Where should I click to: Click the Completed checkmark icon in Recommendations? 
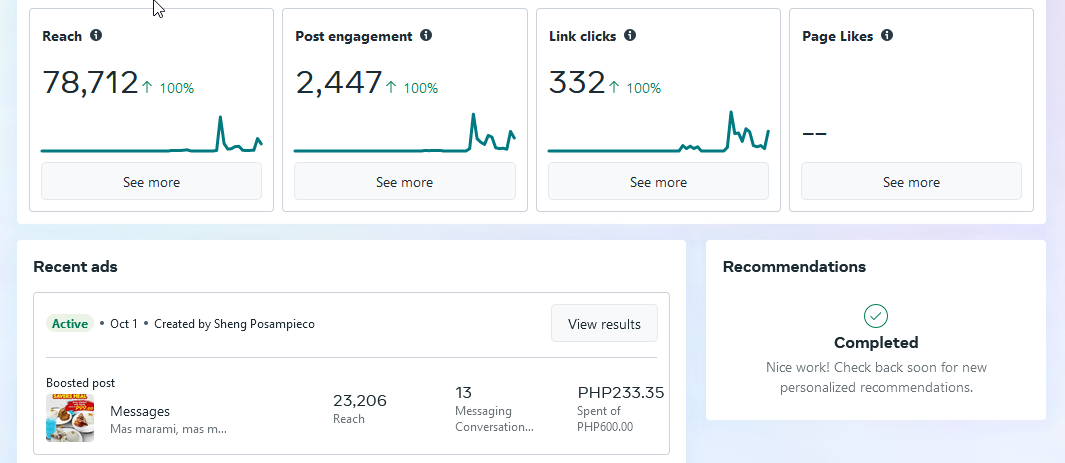coord(876,316)
